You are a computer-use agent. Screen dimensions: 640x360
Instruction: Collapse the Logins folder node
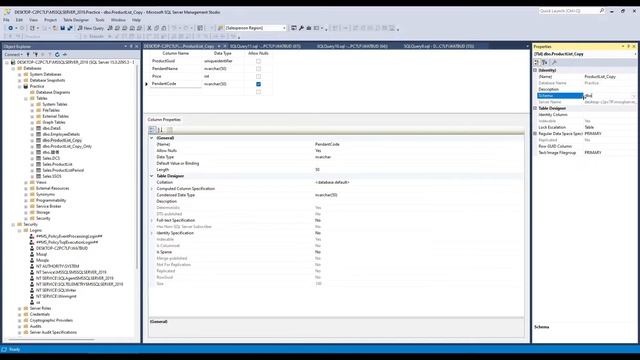point(20,231)
